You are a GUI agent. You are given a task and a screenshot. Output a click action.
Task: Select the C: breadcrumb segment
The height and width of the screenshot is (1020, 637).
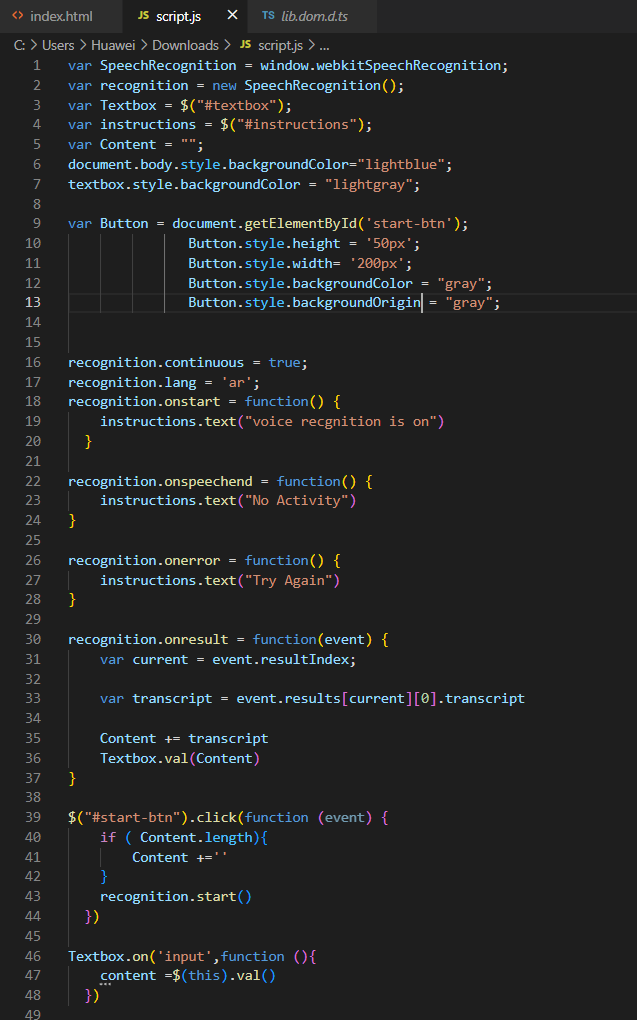20,45
